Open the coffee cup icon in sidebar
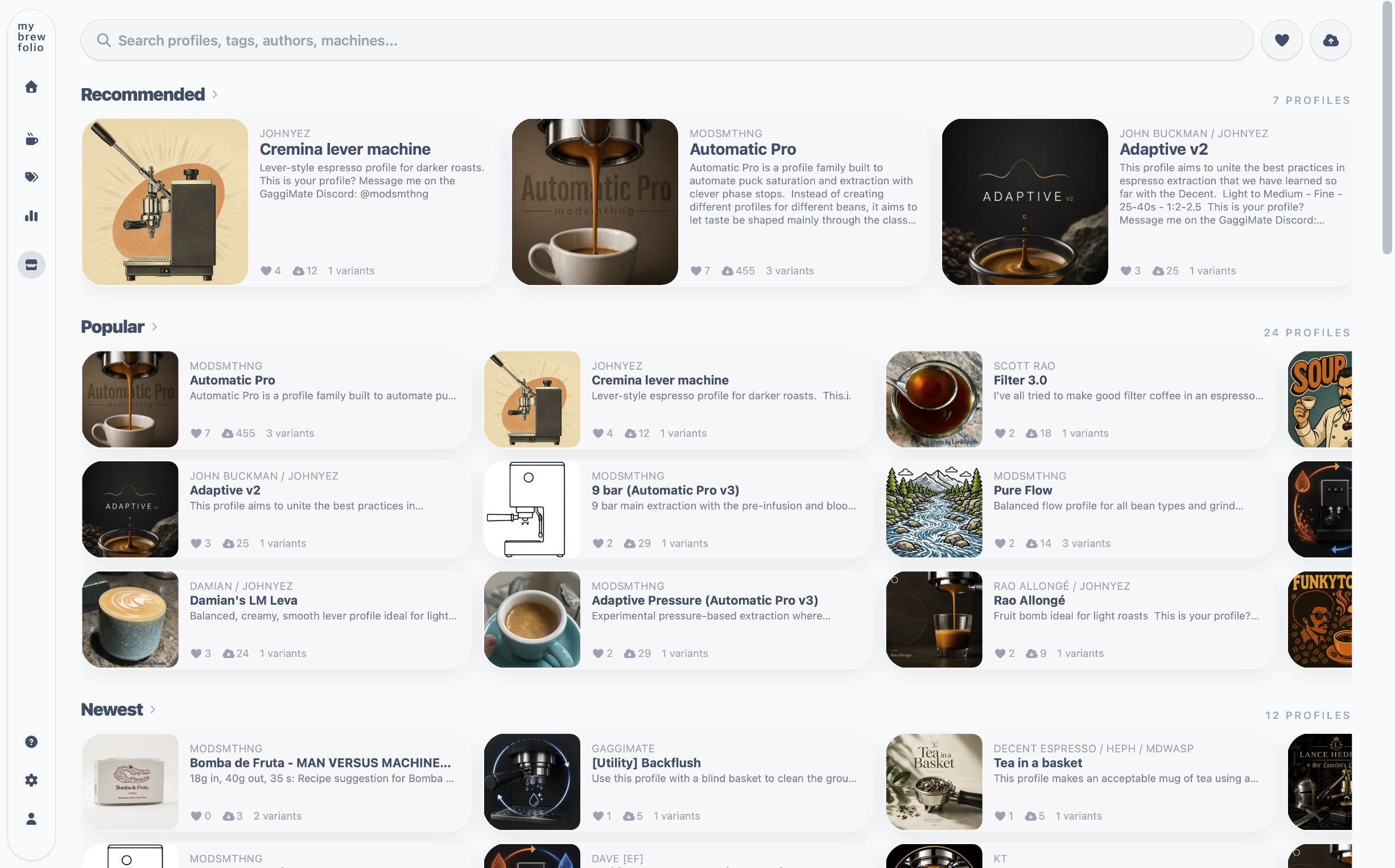 point(31,139)
